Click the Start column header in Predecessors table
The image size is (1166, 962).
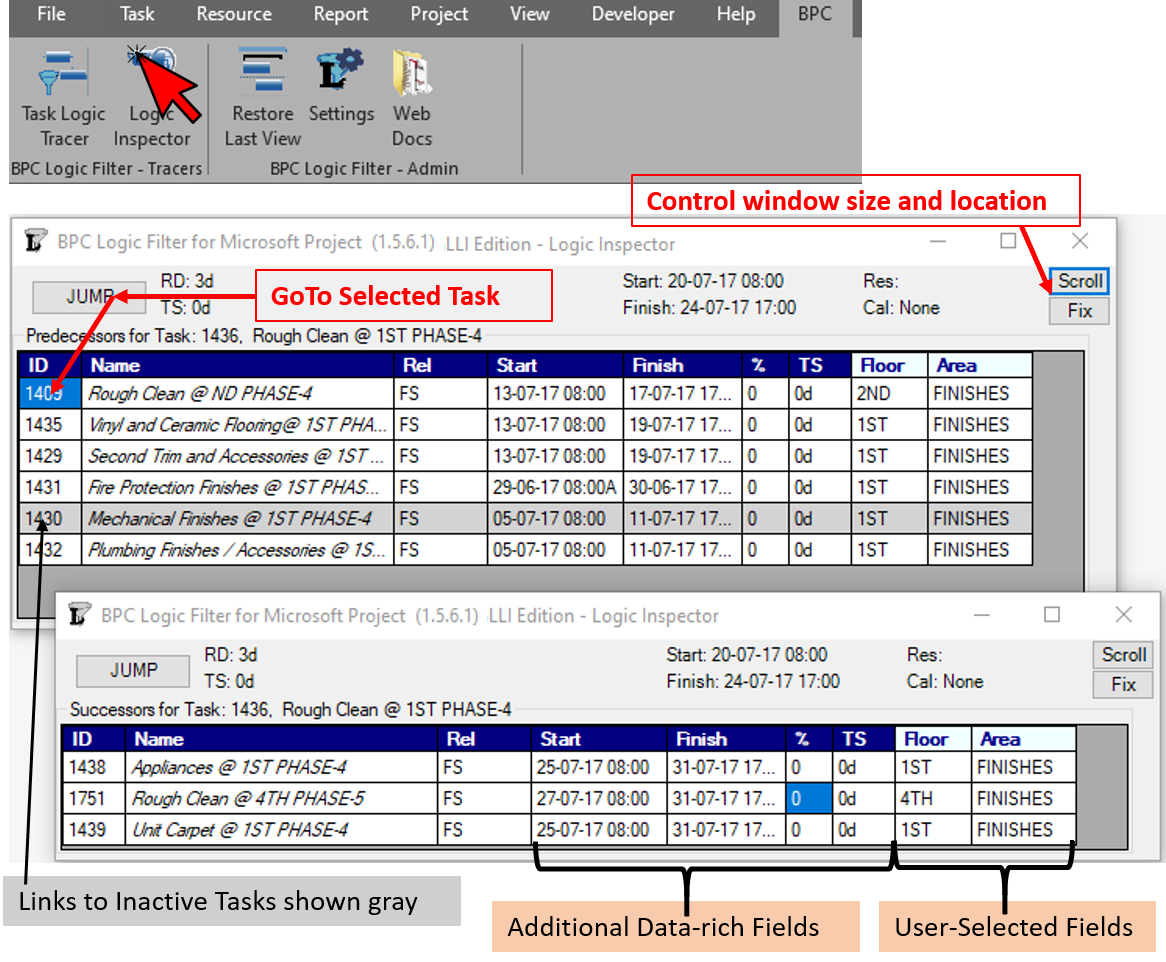point(555,365)
